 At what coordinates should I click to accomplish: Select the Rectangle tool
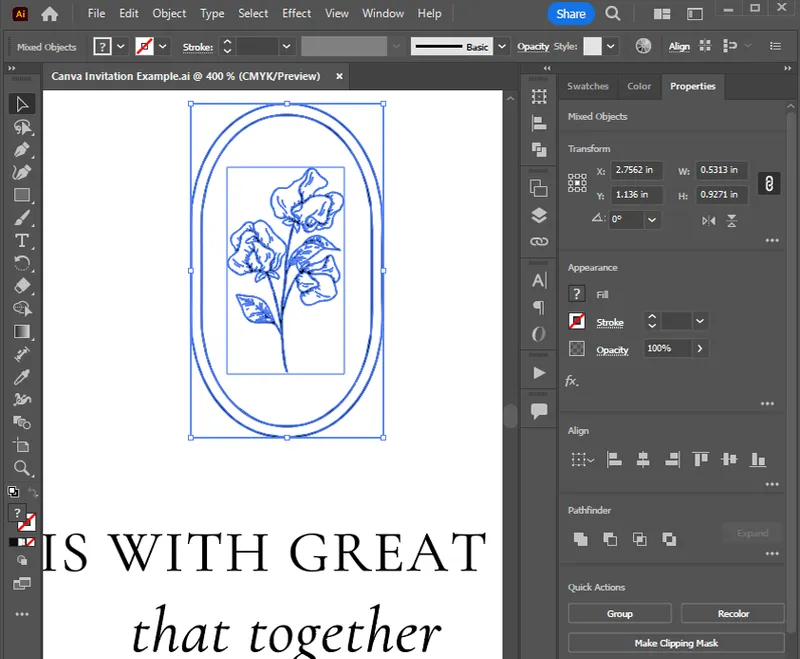point(22,195)
